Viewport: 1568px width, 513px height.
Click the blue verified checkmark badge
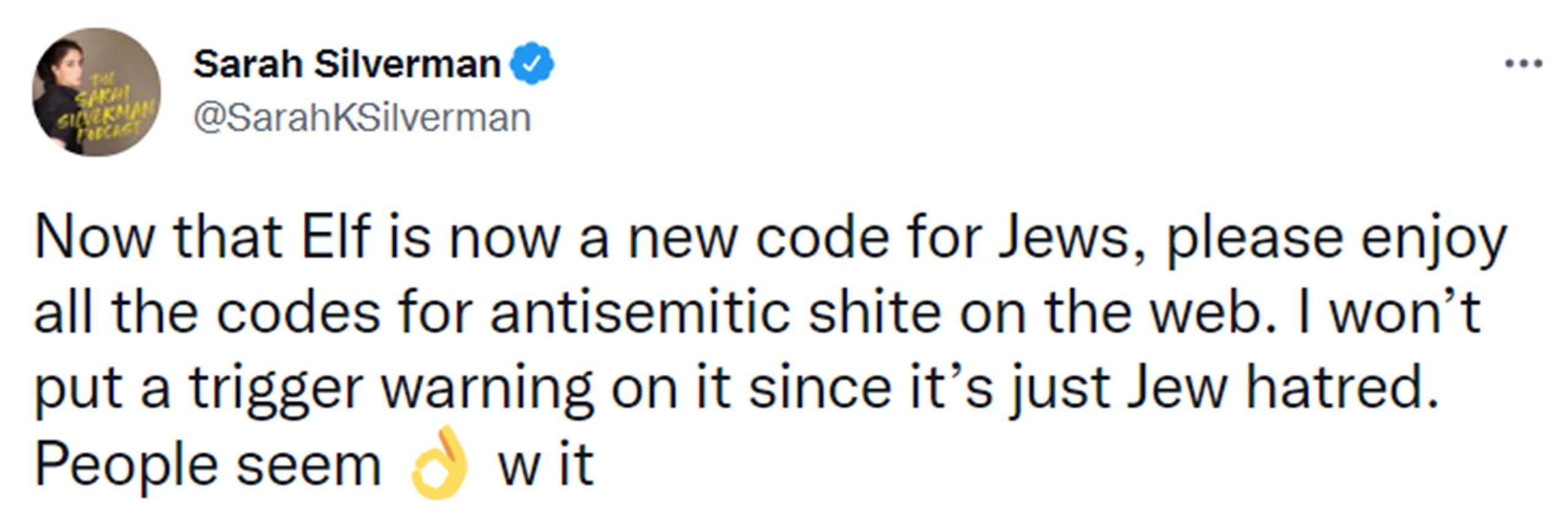(532, 64)
